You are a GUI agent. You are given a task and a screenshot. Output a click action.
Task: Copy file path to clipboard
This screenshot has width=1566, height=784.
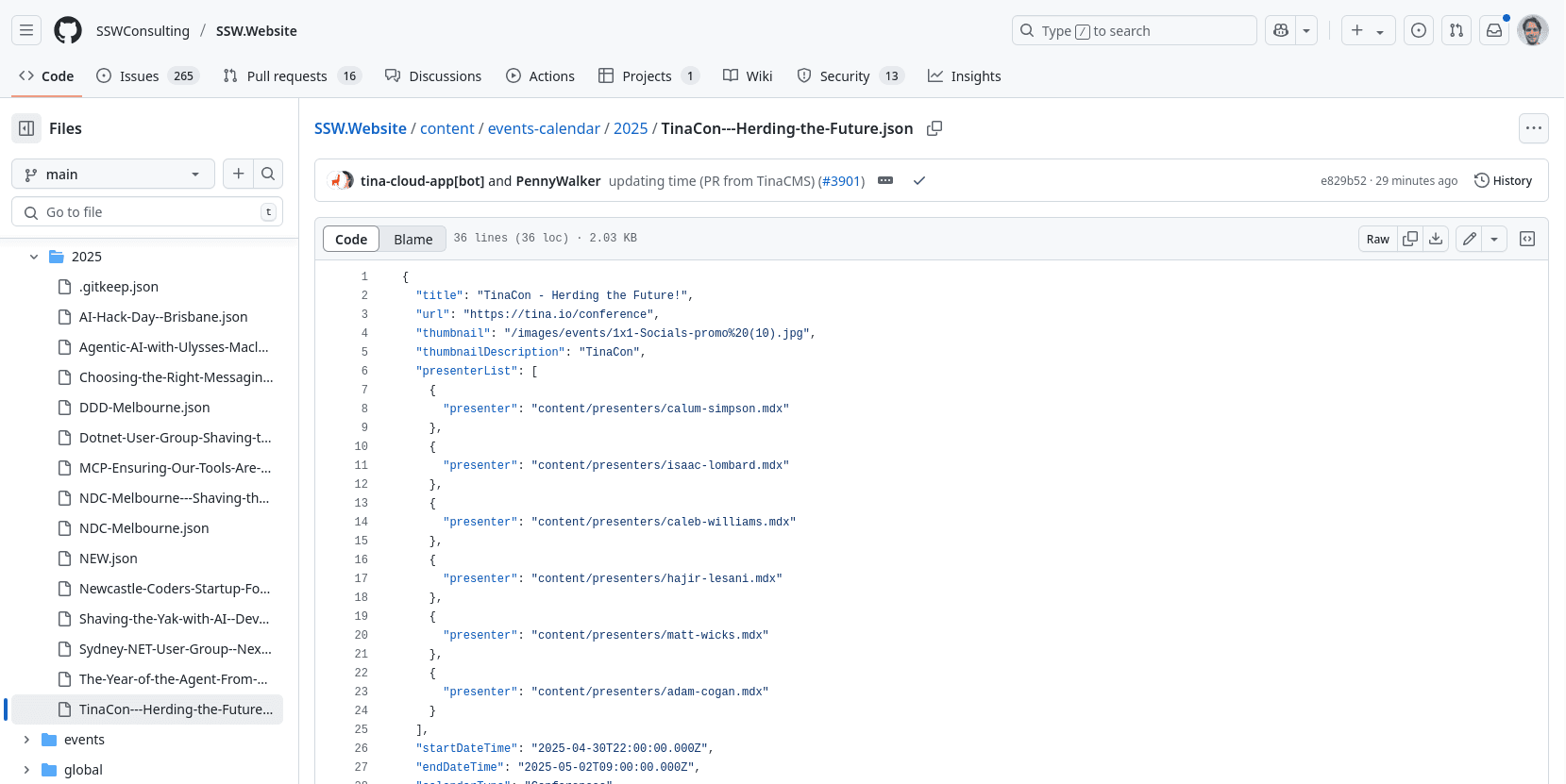tap(934, 128)
